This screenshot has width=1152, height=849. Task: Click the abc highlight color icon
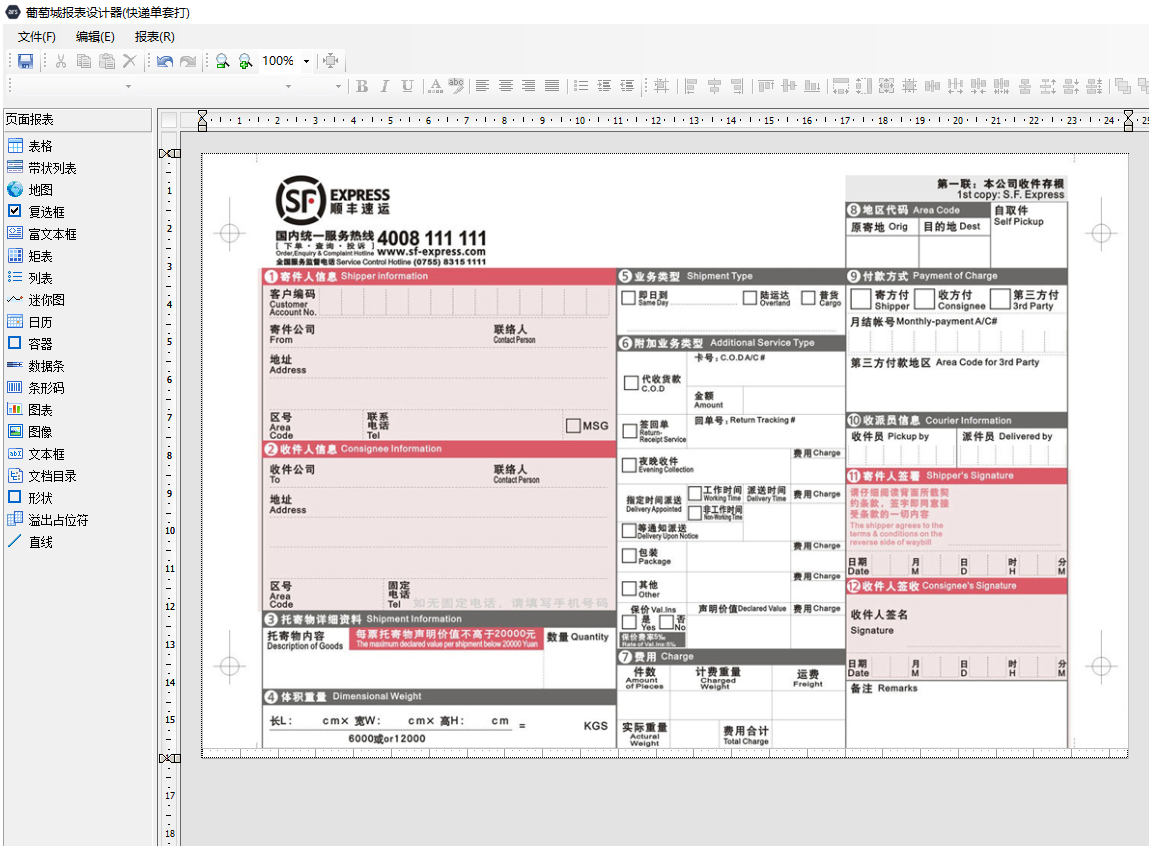coord(456,86)
